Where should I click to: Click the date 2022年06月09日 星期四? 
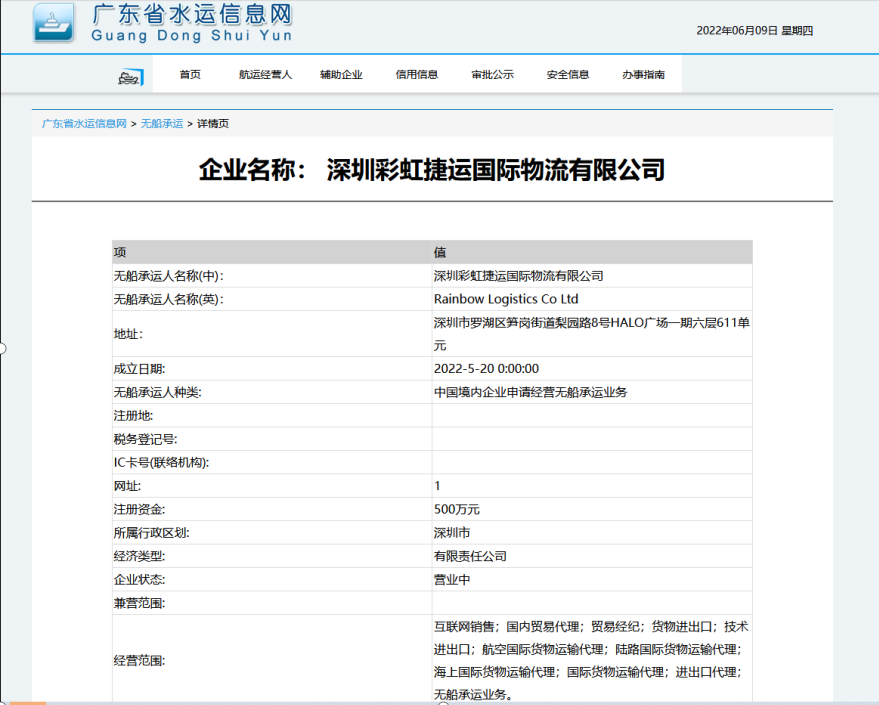[755, 30]
